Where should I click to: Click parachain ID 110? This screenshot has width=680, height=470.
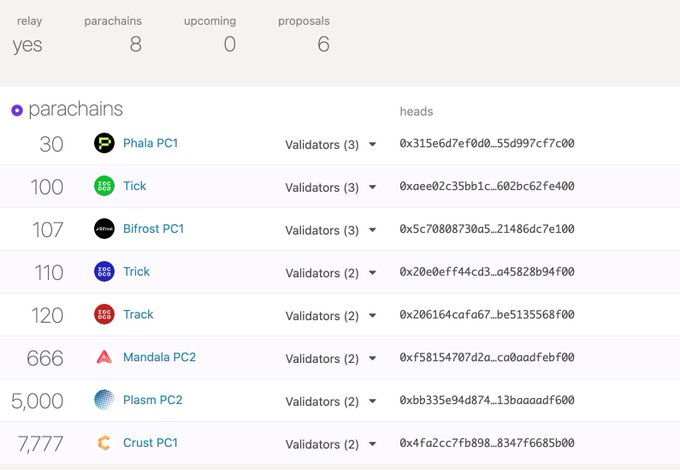click(49, 273)
